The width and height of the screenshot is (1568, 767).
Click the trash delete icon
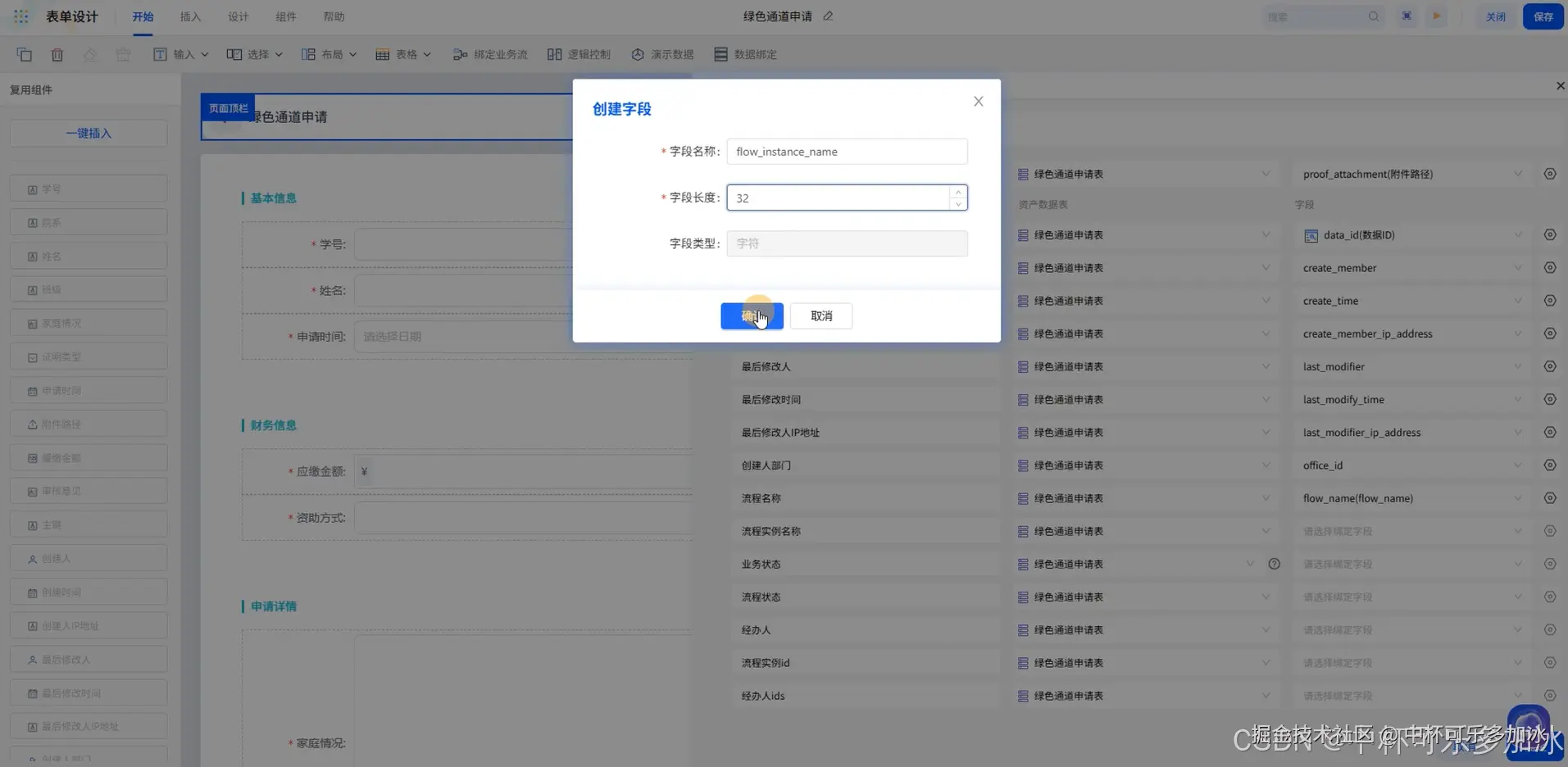click(x=57, y=54)
